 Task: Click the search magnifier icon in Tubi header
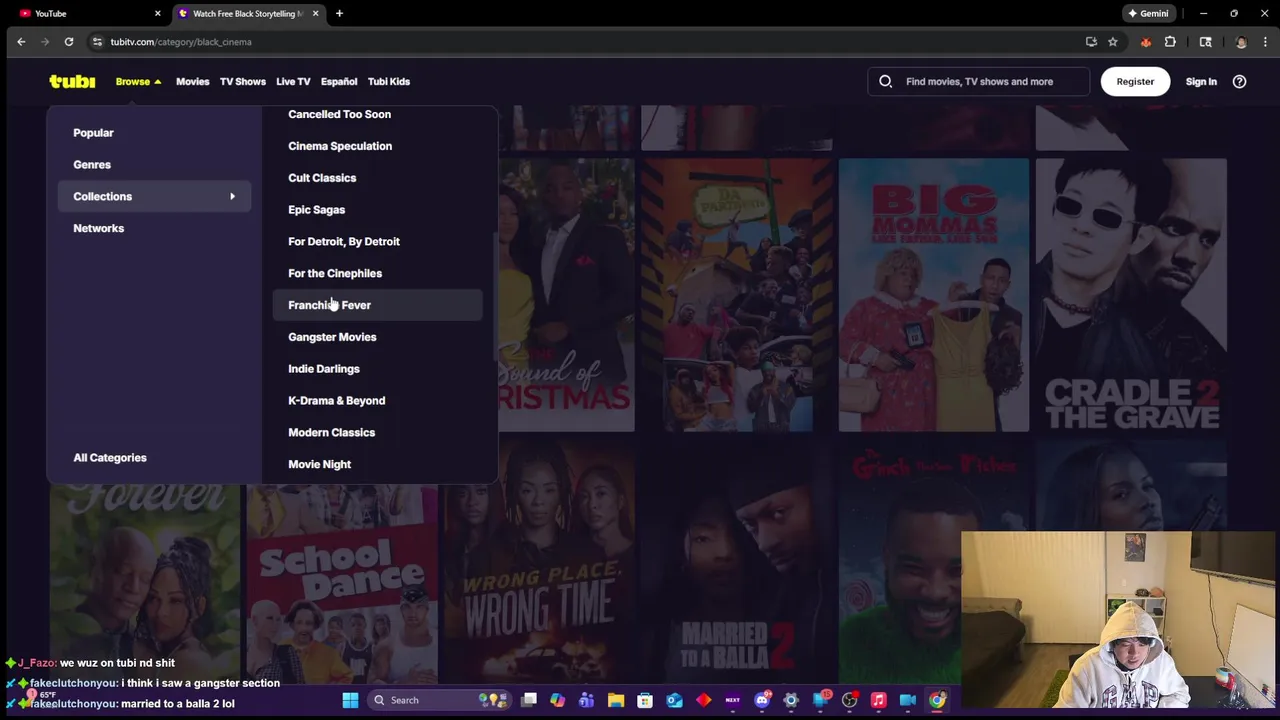(885, 82)
